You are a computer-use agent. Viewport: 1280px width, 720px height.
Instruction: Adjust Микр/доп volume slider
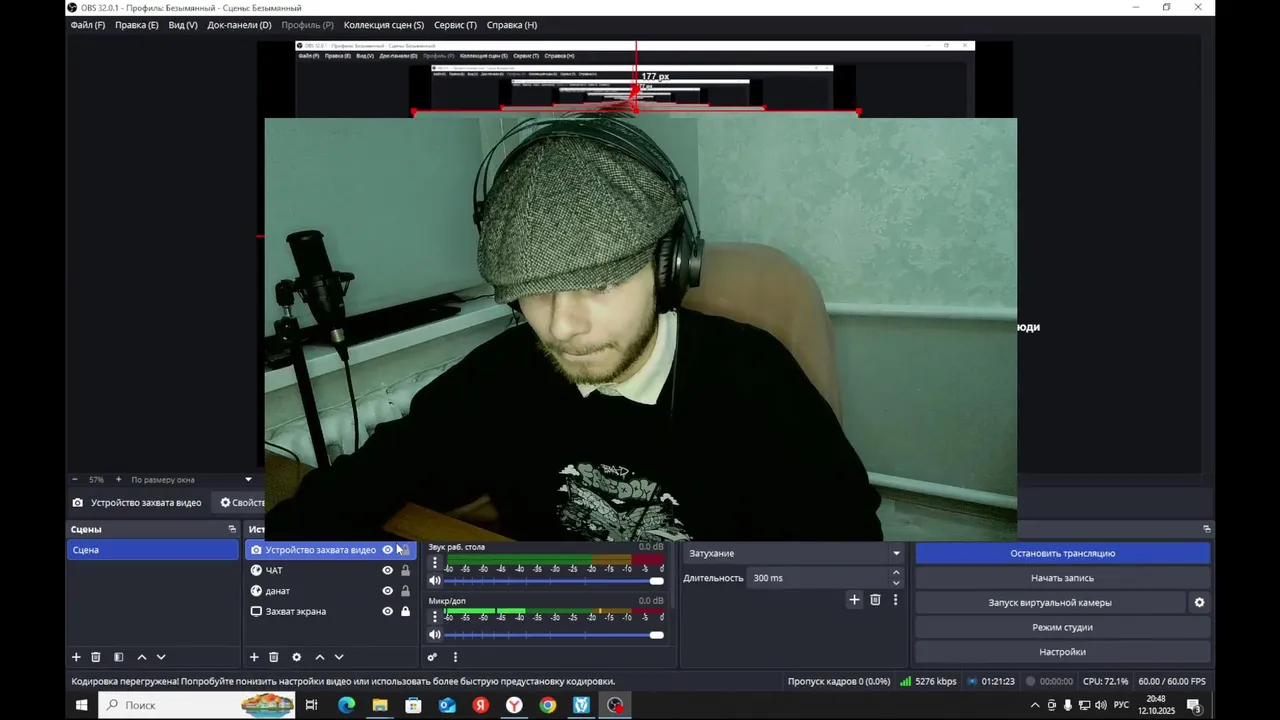pos(553,634)
